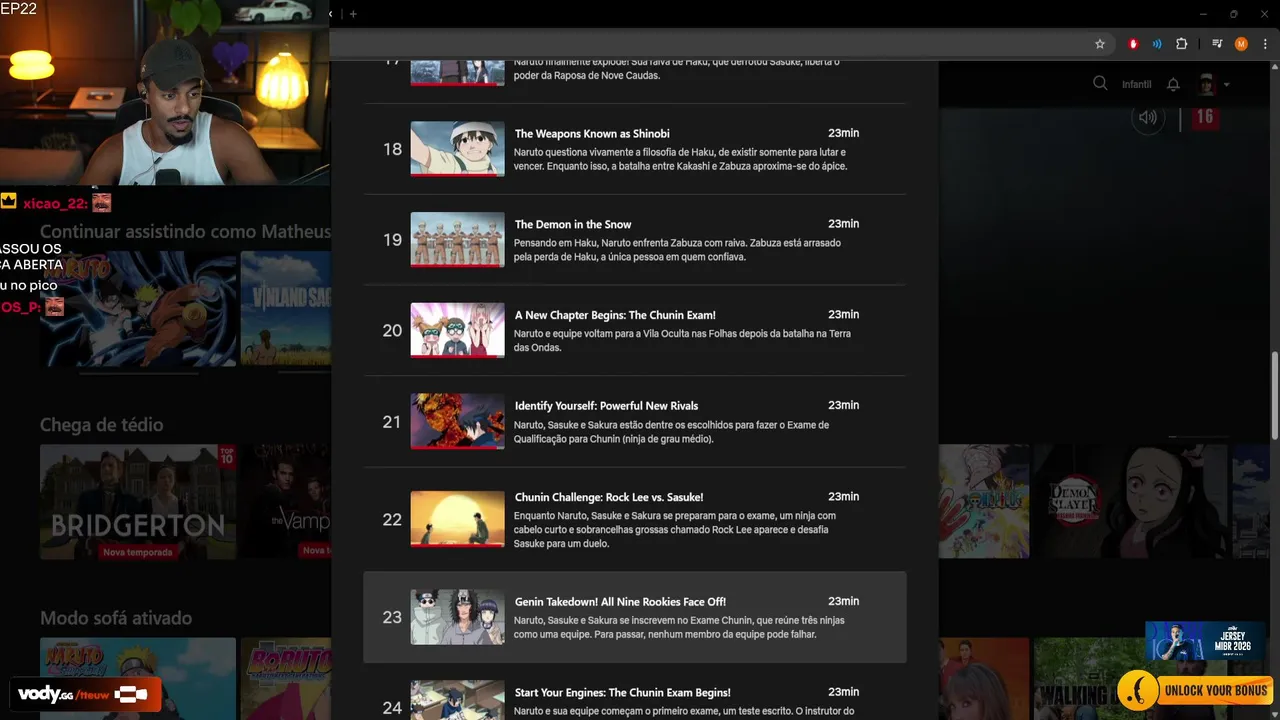Click the Jersey MIBR 2026 ad banner
The image size is (1280, 720).
coord(1205,641)
